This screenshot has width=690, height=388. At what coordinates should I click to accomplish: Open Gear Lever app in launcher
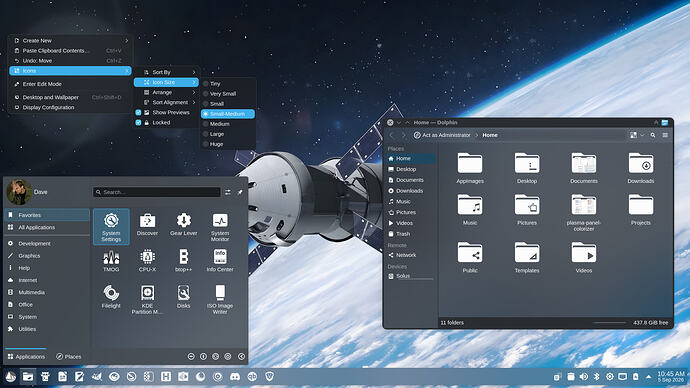184,225
